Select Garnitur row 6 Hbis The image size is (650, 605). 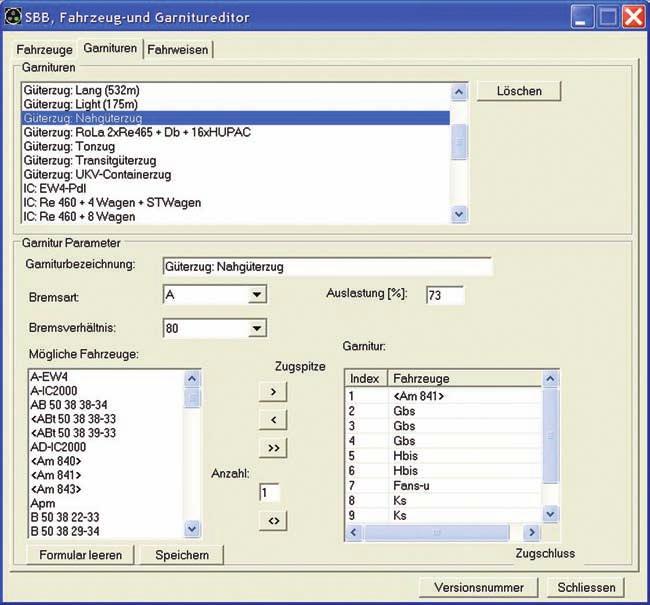point(444,471)
